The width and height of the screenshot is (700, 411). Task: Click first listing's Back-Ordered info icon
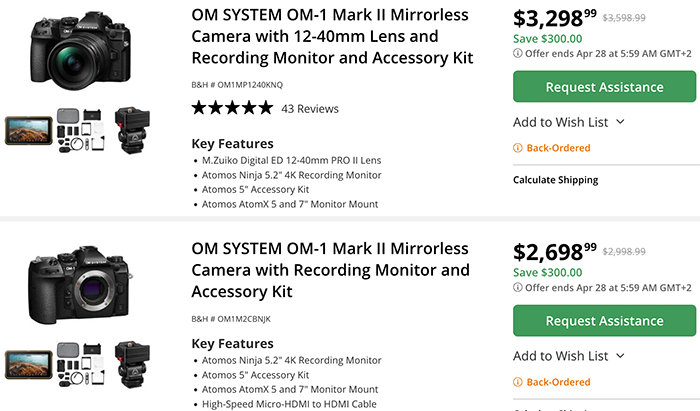coord(518,148)
